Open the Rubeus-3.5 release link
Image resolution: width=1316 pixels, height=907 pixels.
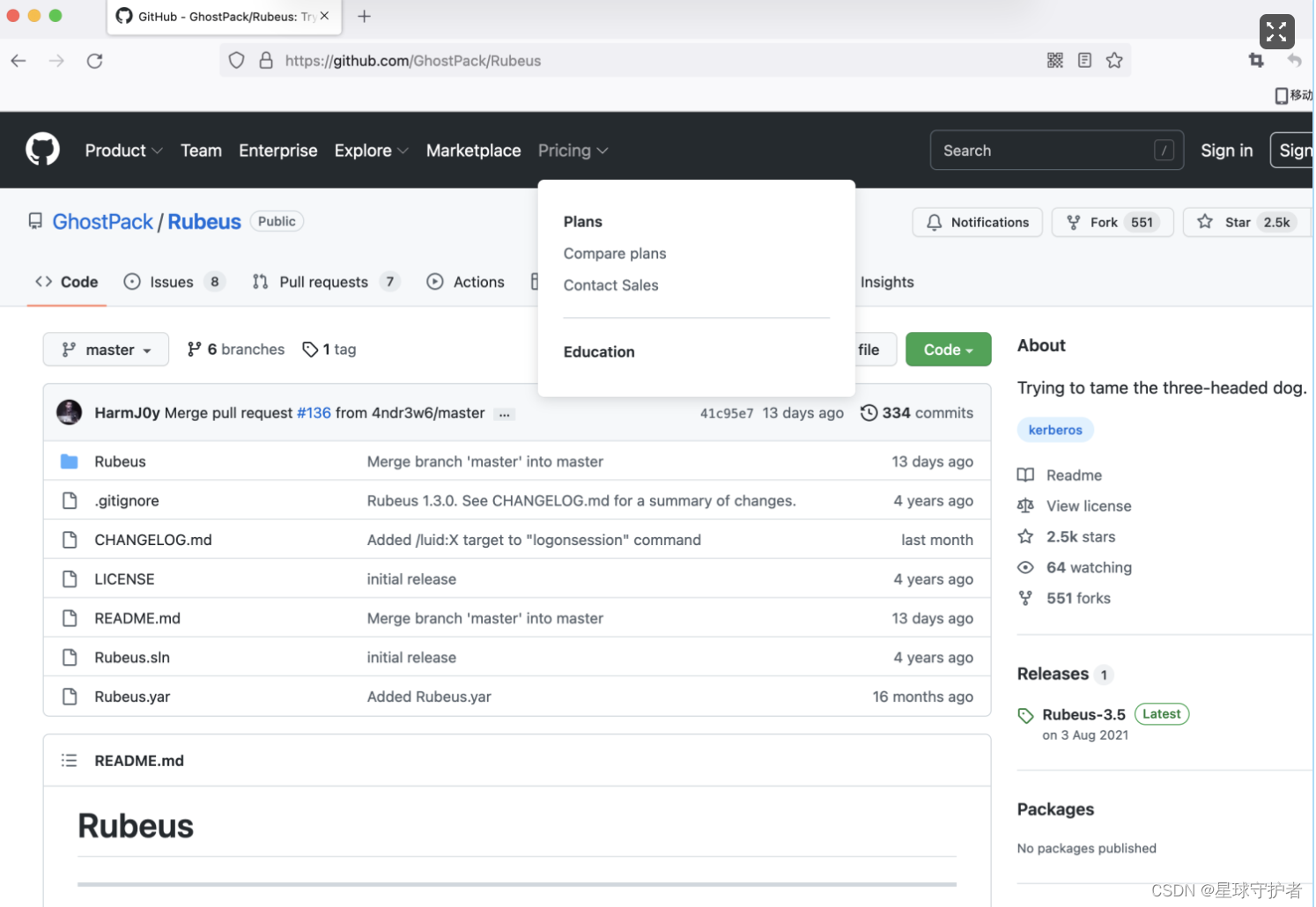[x=1083, y=715]
